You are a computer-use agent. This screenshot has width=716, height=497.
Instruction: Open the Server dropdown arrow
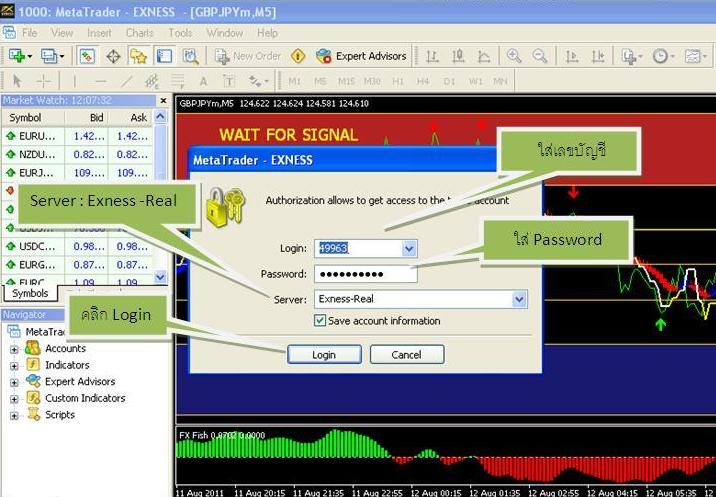point(519,300)
